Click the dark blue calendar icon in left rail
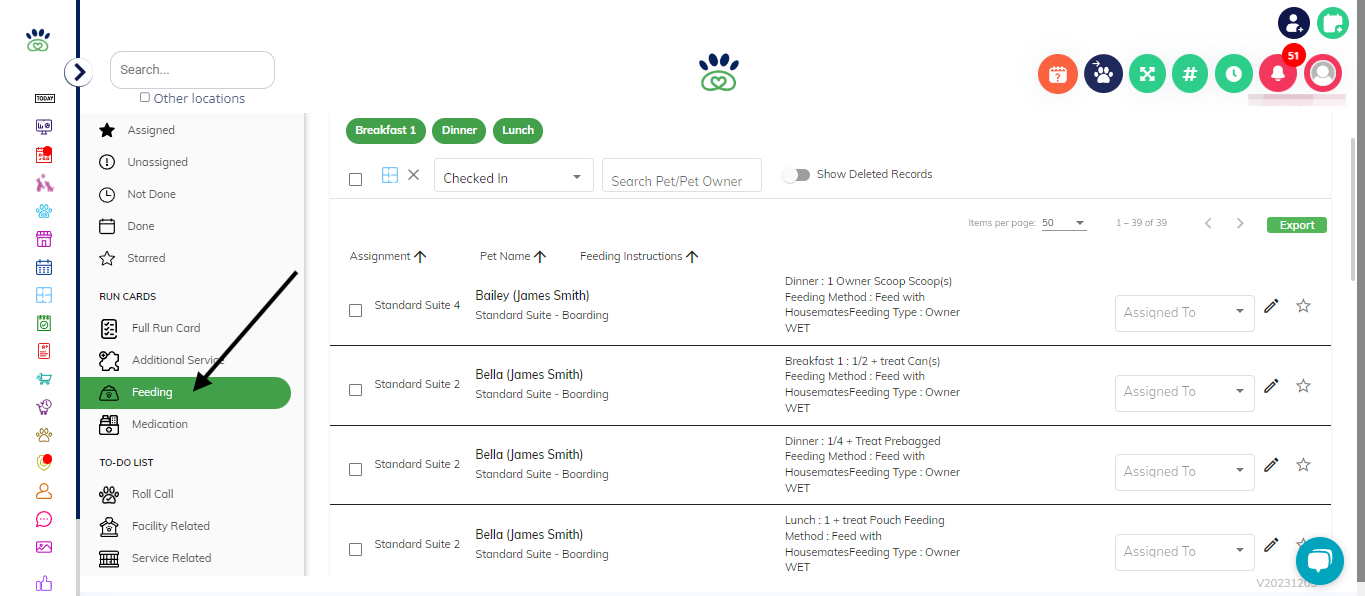Screen dimensions: 1365x596 point(44,267)
